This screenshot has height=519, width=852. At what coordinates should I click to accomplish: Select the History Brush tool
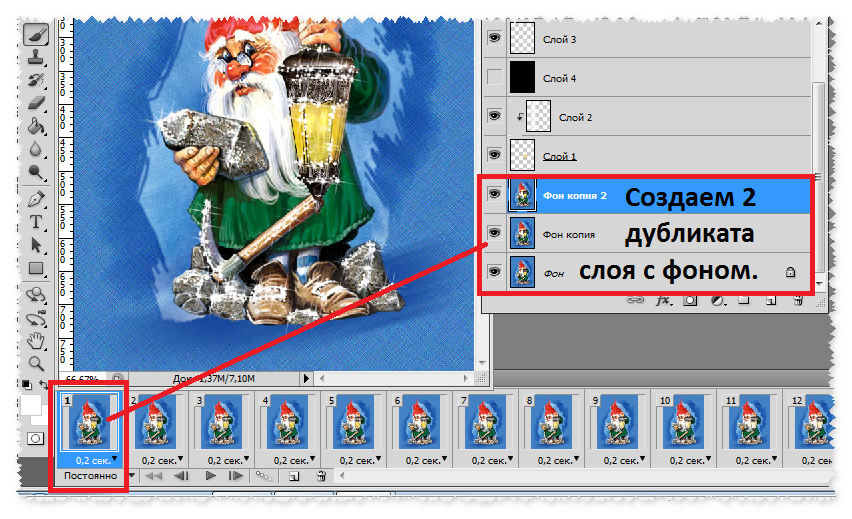click(x=36, y=80)
